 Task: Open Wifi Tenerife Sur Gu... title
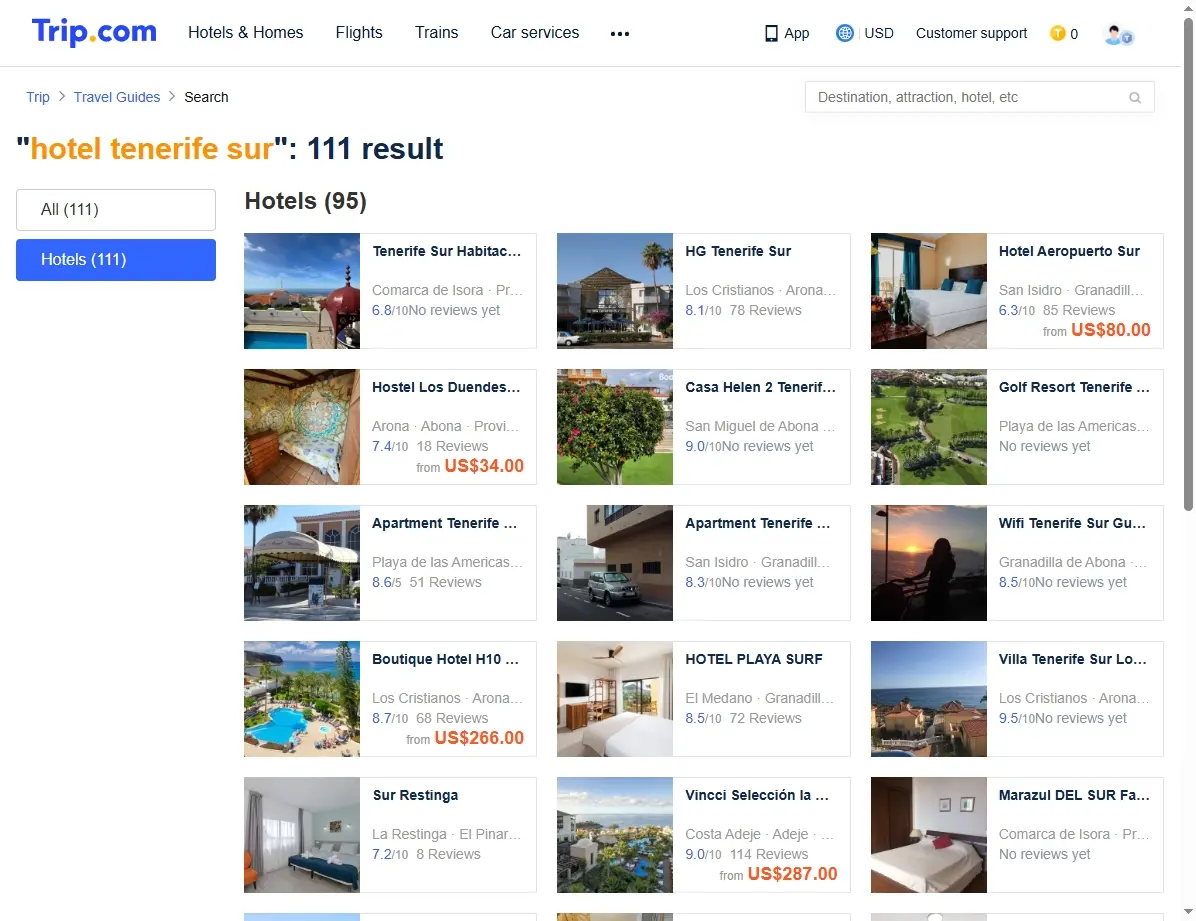pos(1072,523)
